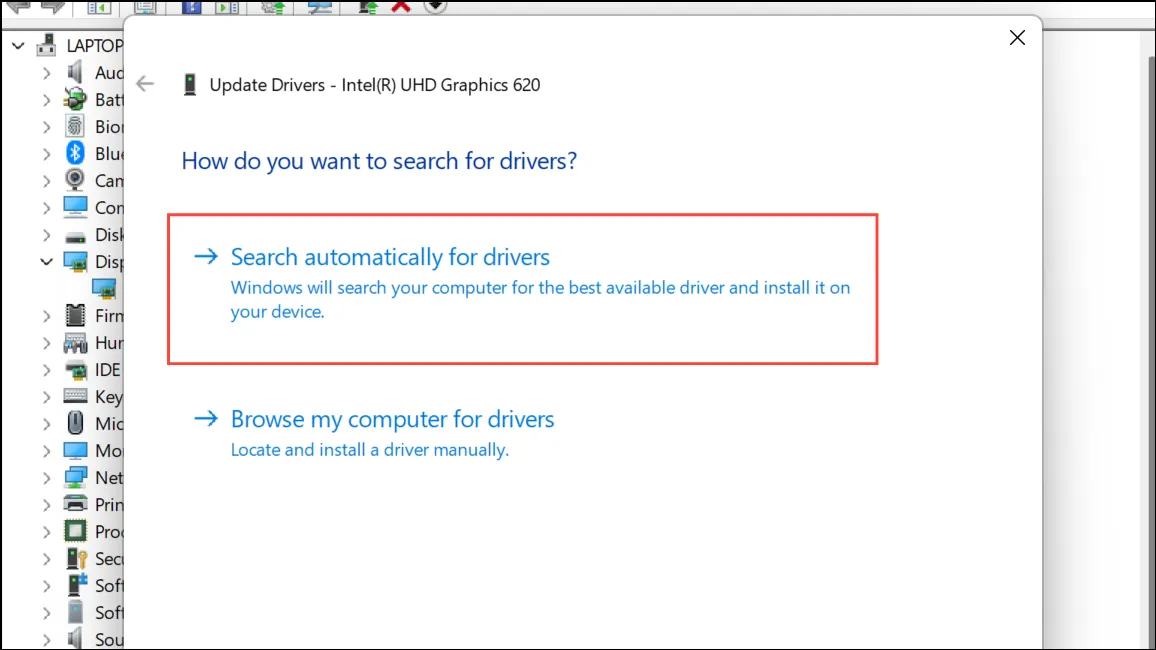Expand the Con (computer) category chevron
This screenshot has height=650, width=1156.
46,208
